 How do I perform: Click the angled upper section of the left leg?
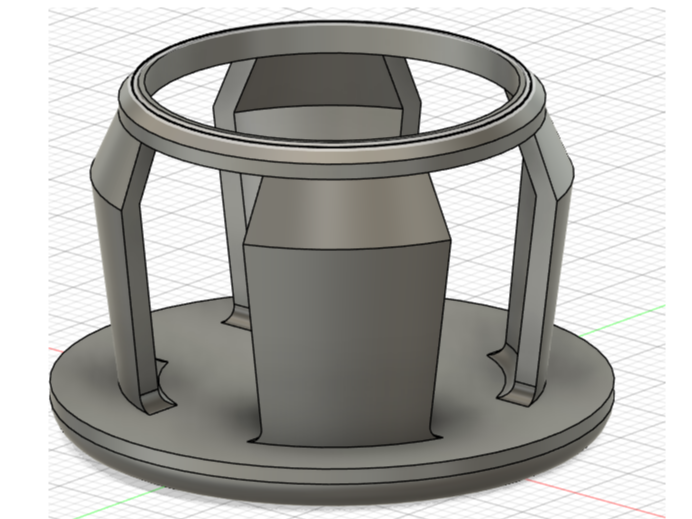tap(114, 172)
